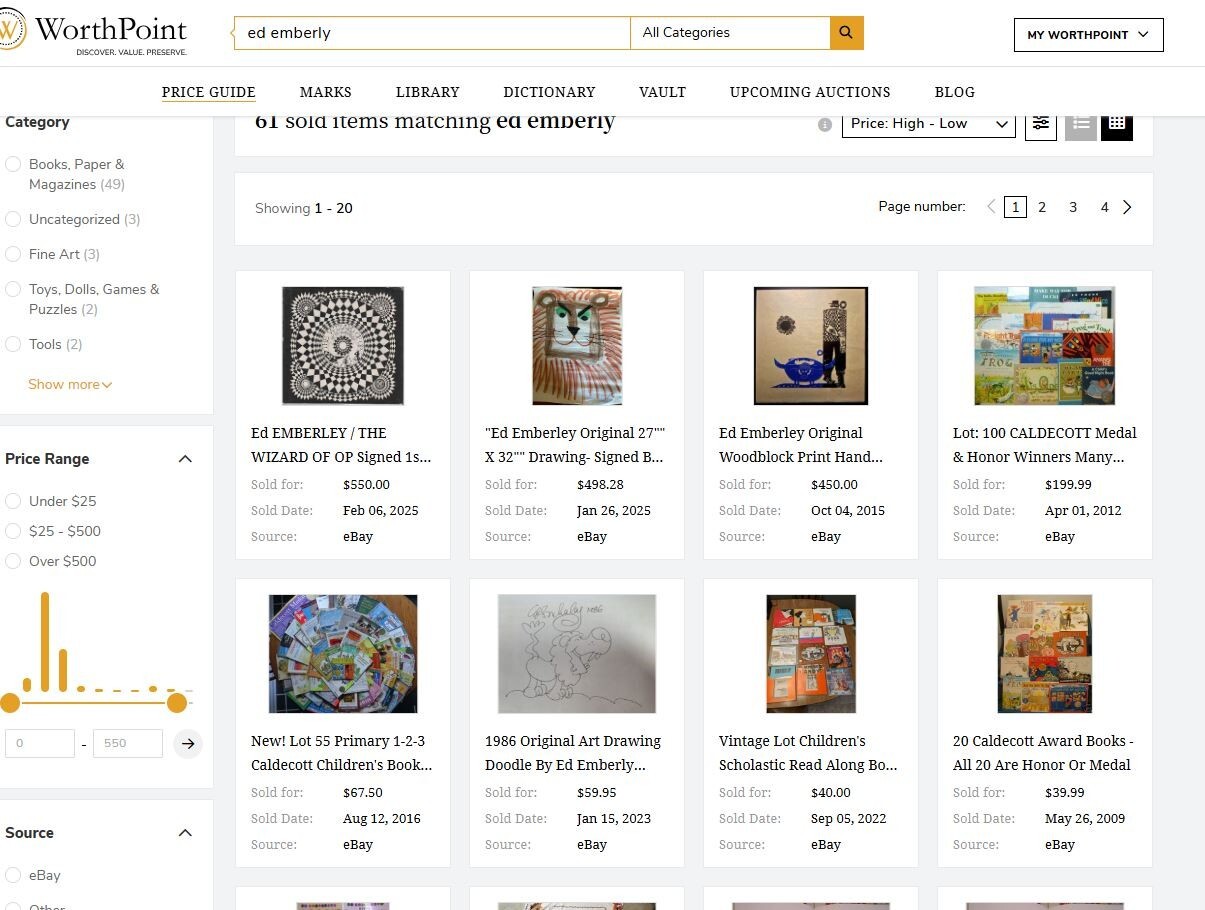The width and height of the screenshot is (1205, 910).
Task: Open the Wizard of Op black-white thumbnail
Action: (x=343, y=346)
